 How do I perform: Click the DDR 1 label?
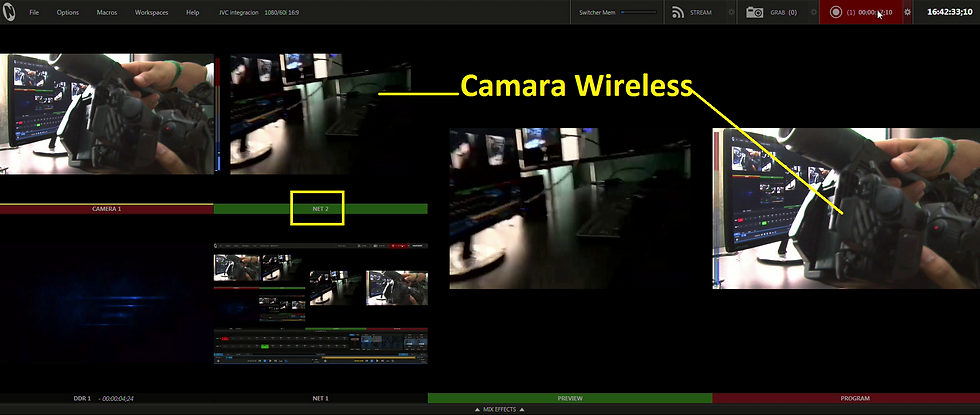pos(82,398)
